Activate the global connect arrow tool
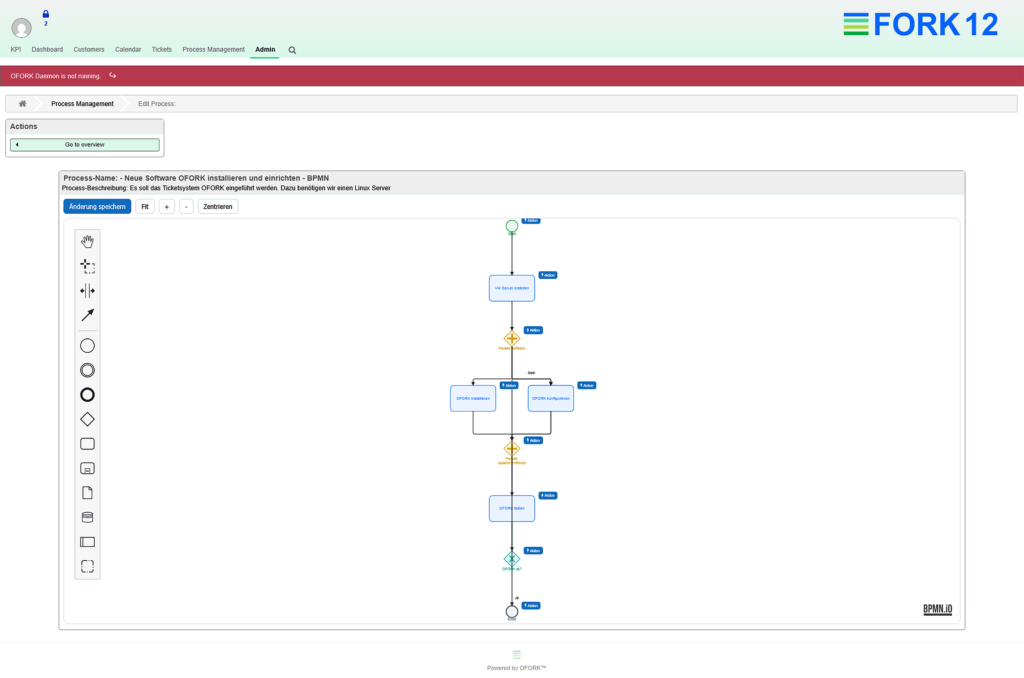 [87, 315]
